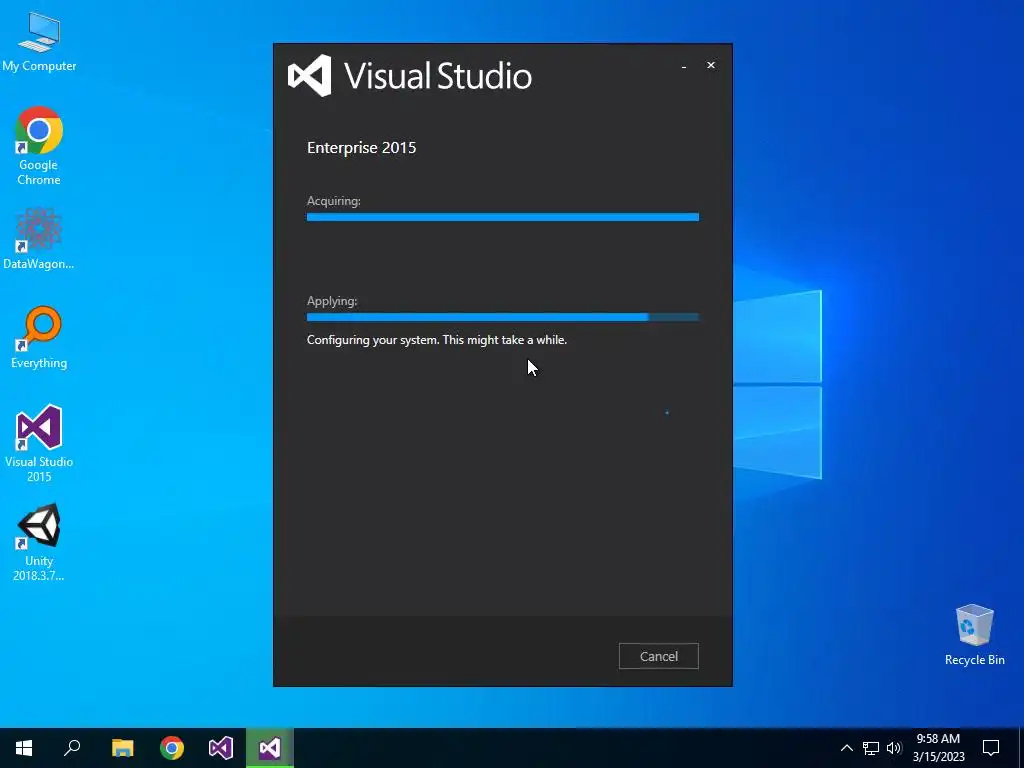
Task: Click the 'Applying:' label
Action: (x=332, y=301)
